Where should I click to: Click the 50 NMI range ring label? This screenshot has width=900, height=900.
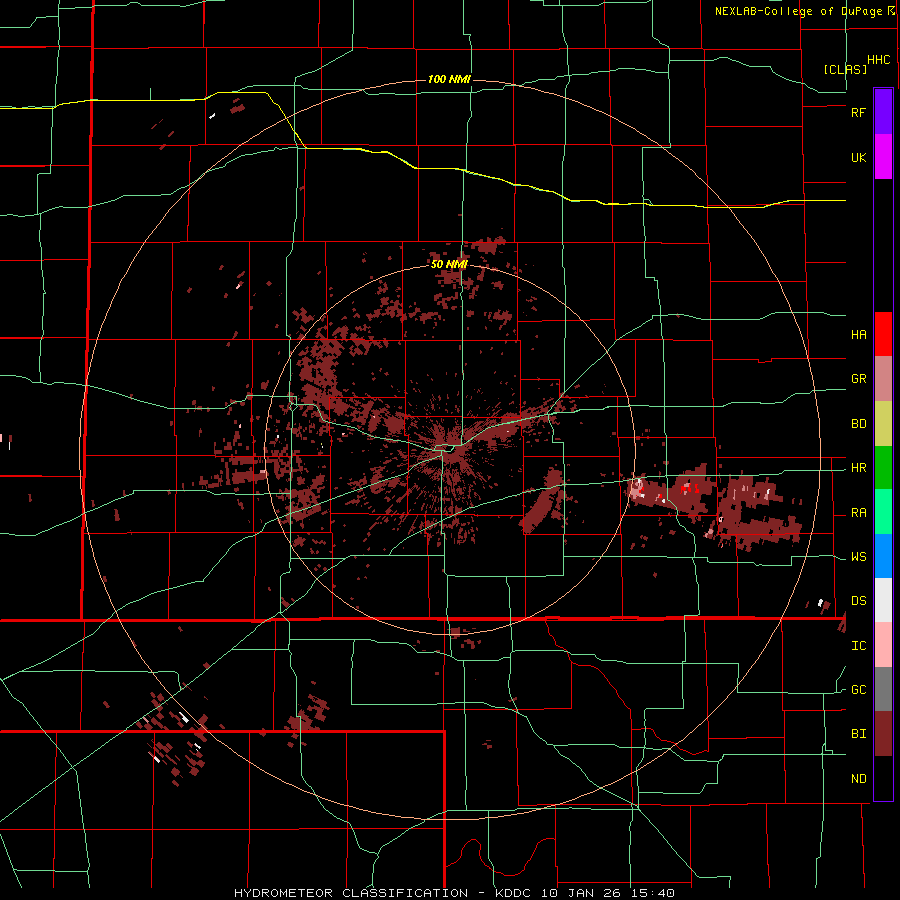tap(449, 264)
